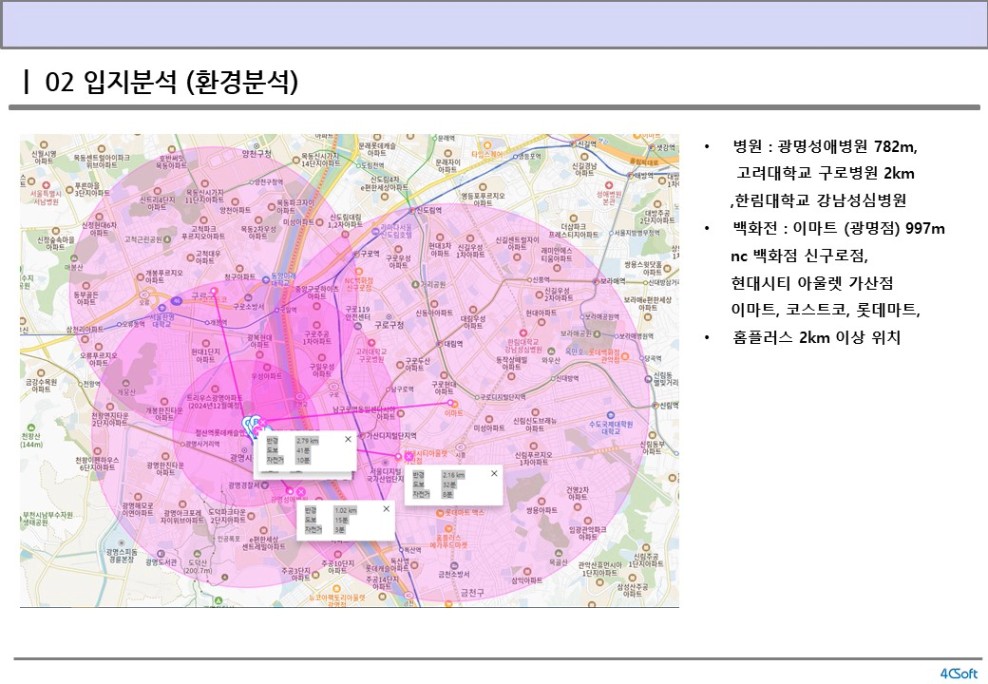
Task: Click the 거리공원 park icon
Action: coord(415,285)
